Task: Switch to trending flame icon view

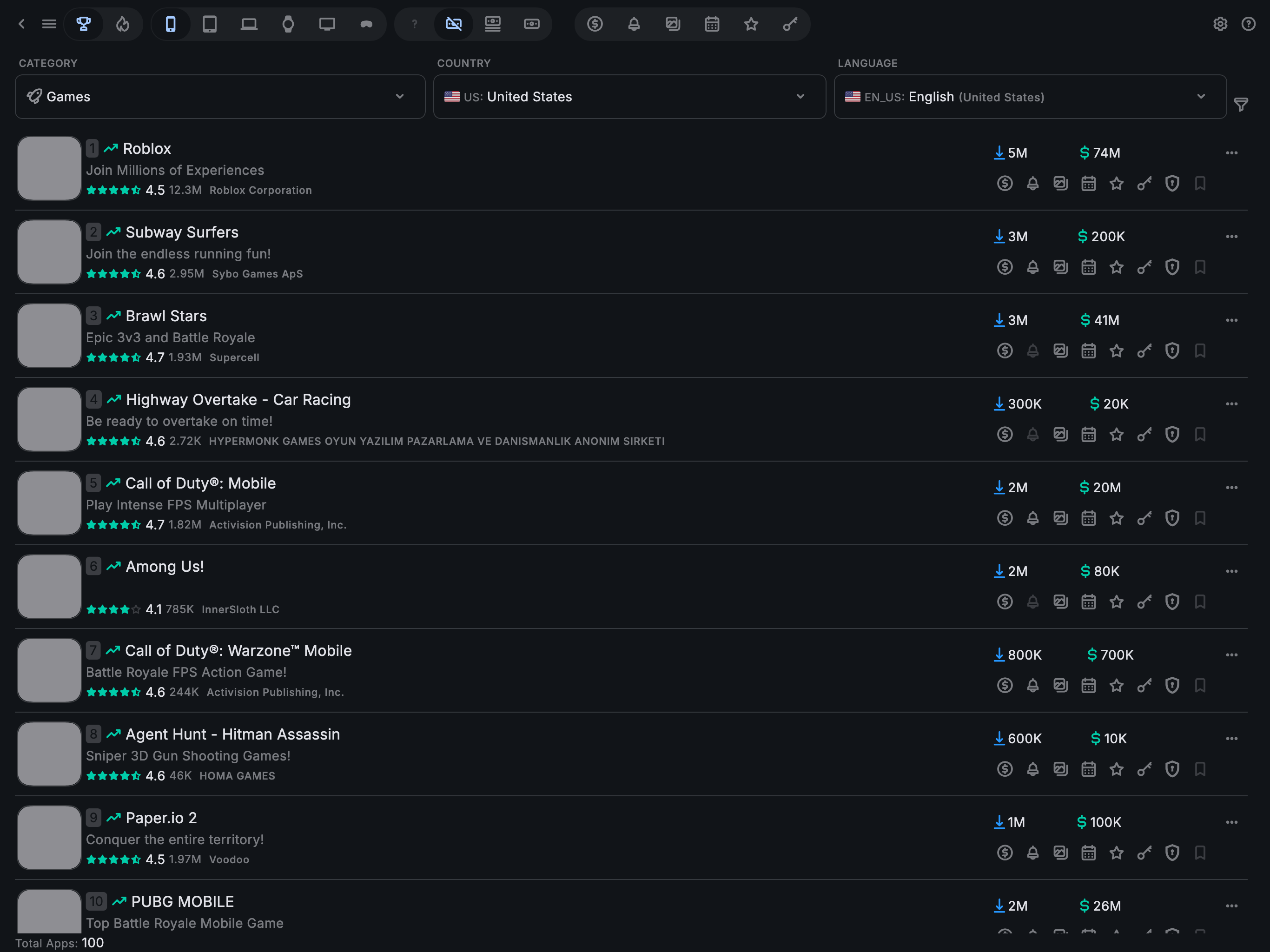Action: point(123,24)
